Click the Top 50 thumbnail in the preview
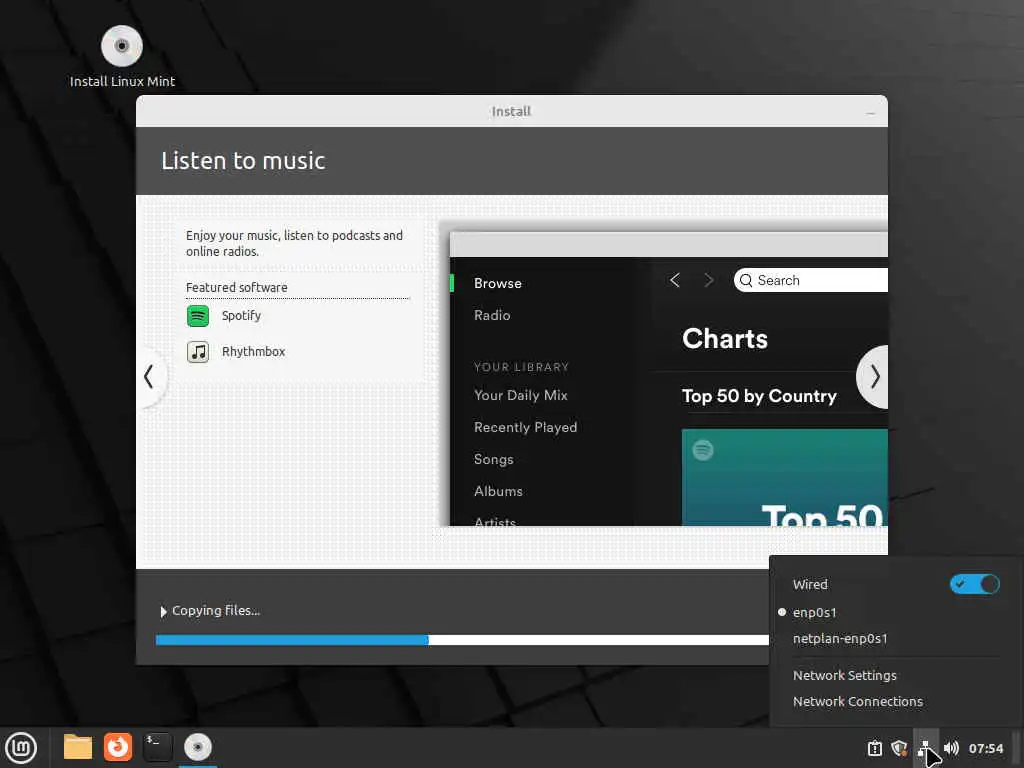The width and height of the screenshot is (1024, 768). [785, 477]
